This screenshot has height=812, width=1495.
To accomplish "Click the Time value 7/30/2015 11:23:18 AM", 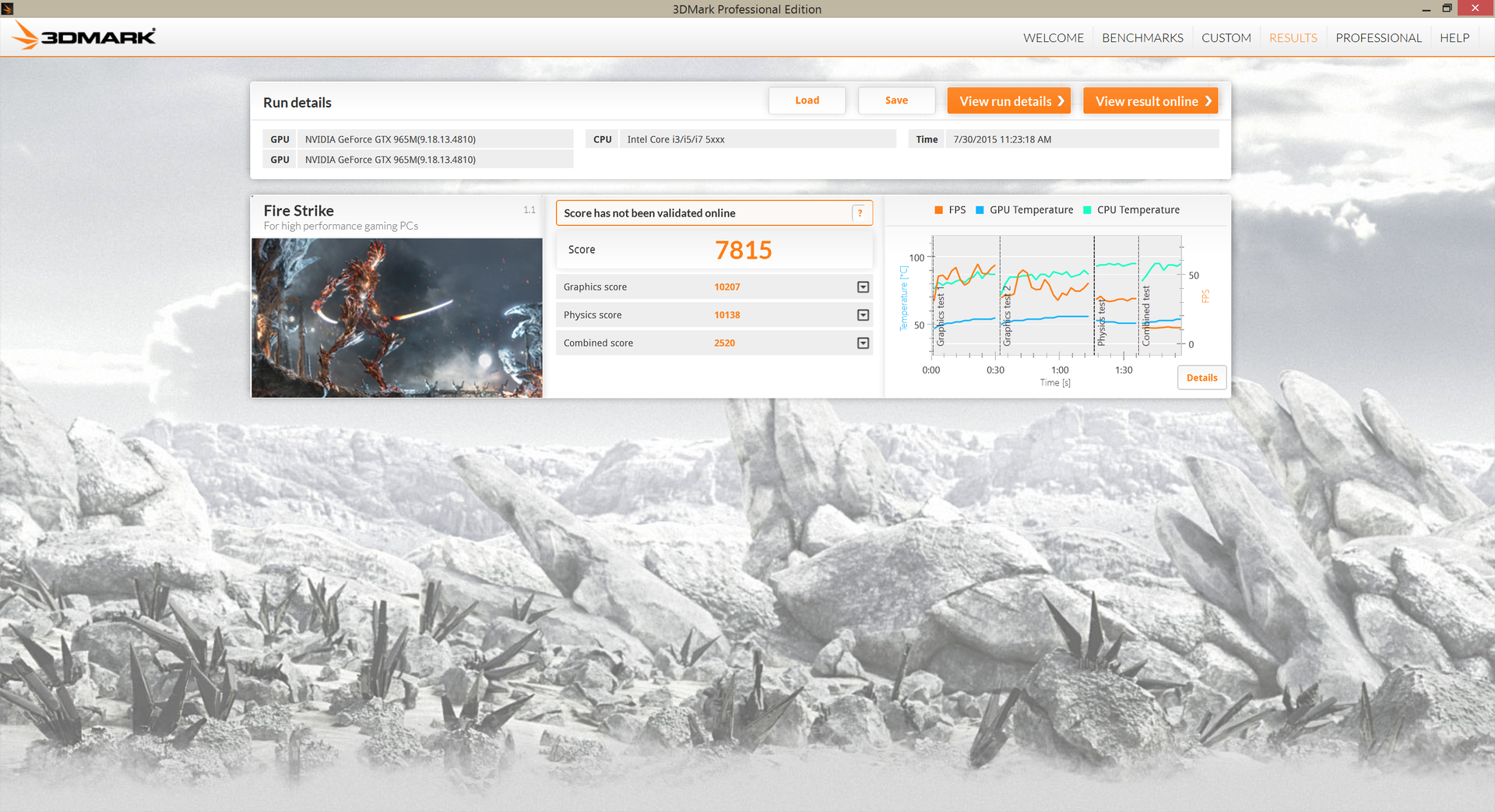I will [x=1002, y=139].
